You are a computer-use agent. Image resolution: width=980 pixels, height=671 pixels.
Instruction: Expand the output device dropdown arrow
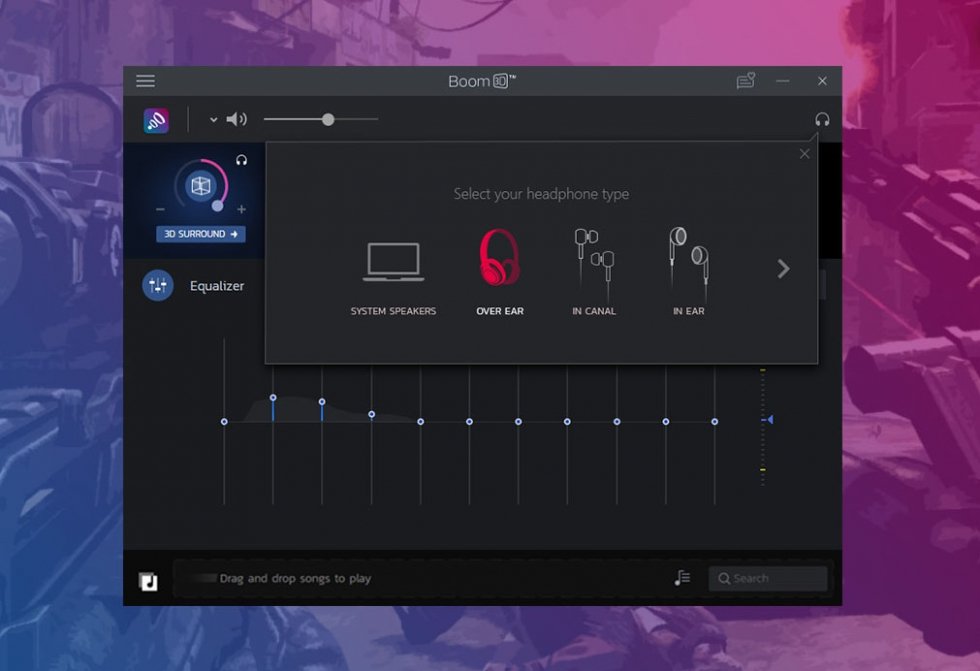pos(213,119)
